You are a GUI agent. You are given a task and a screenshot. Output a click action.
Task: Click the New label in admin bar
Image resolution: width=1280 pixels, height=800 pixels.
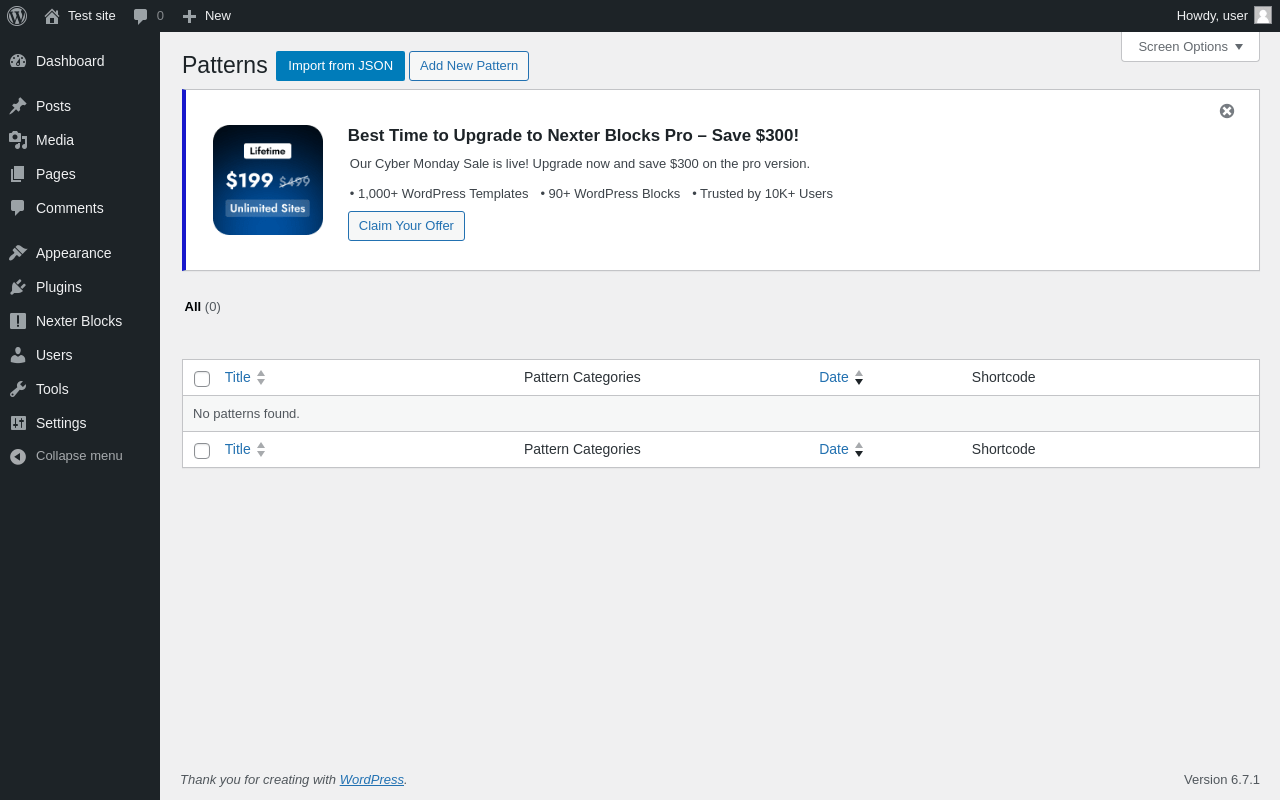(218, 15)
